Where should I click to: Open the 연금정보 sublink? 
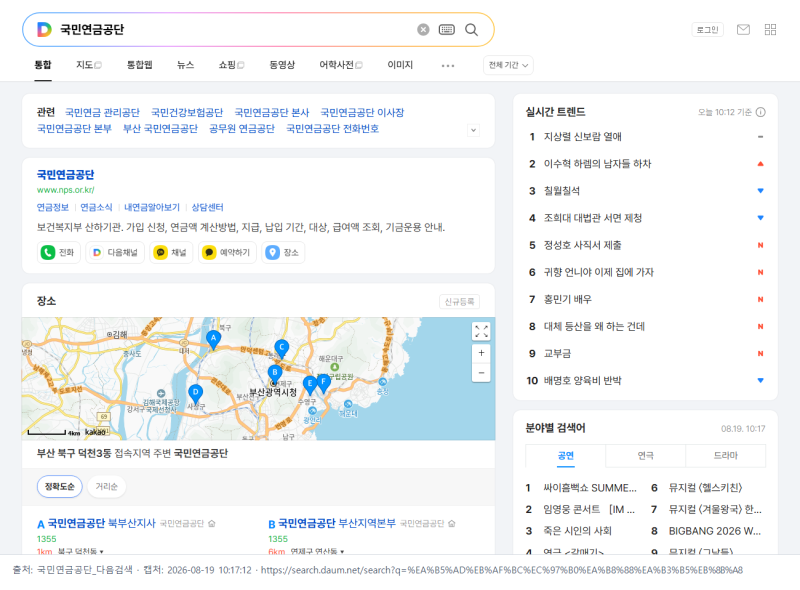pyautogui.click(x=53, y=207)
